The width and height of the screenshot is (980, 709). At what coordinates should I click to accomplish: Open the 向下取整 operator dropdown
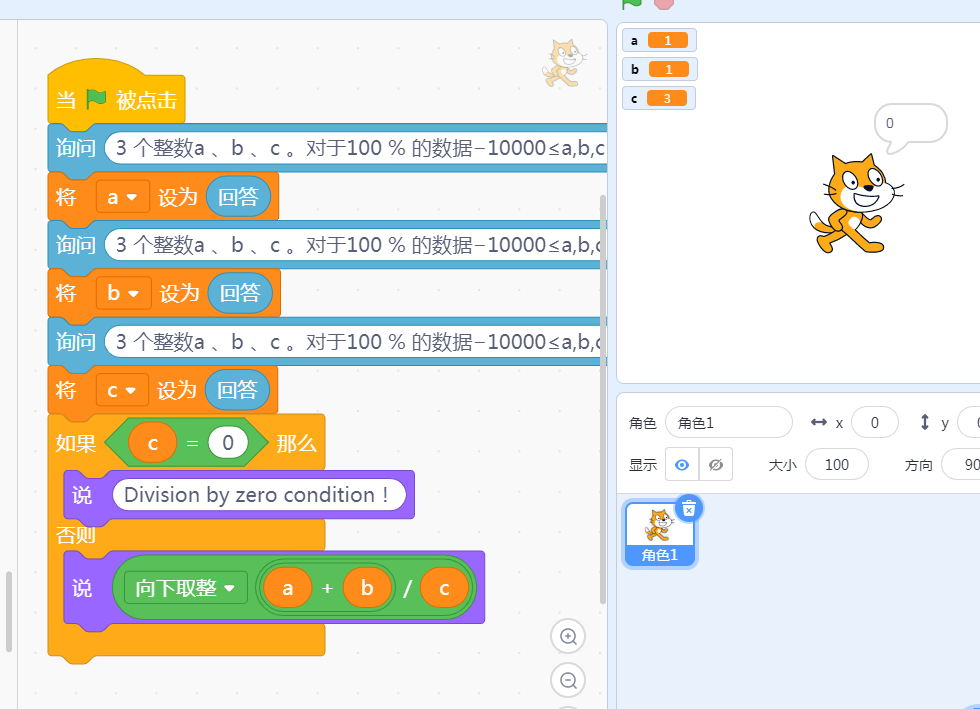click(x=186, y=588)
